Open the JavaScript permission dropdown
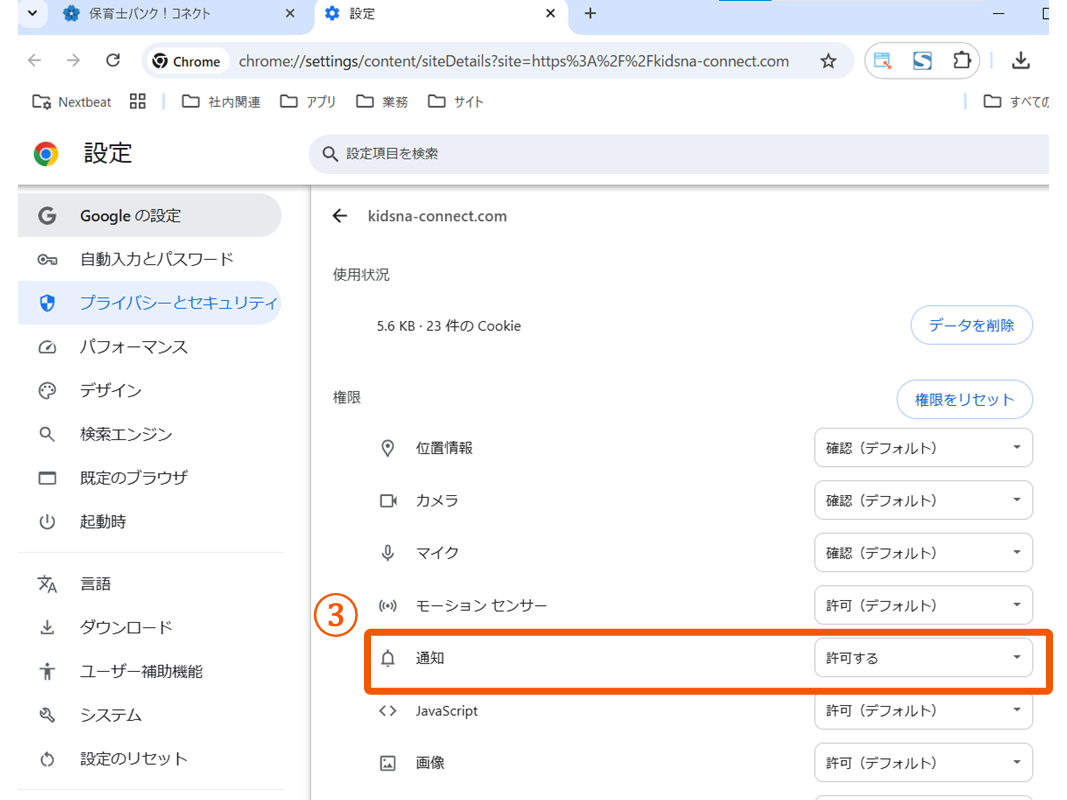The height and width of the screenshot is (800, 1067). tap(923, 711)
